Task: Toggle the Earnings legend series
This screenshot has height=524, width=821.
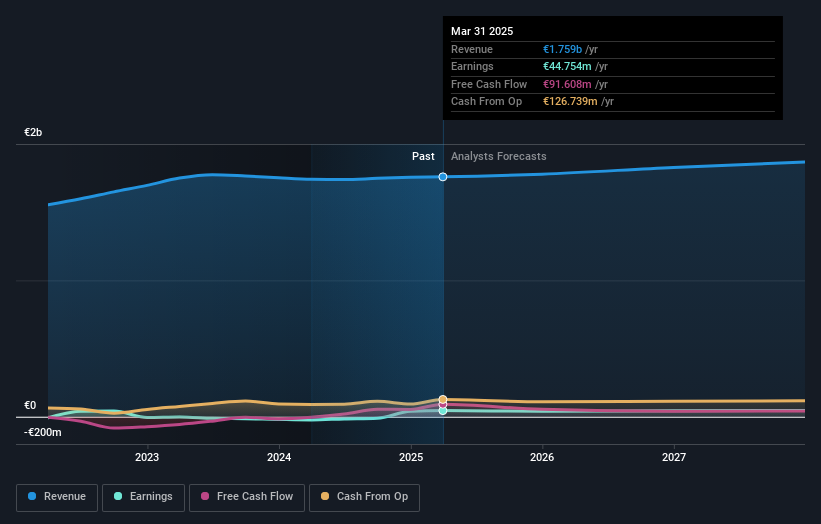Action: (x=143, y=497)
